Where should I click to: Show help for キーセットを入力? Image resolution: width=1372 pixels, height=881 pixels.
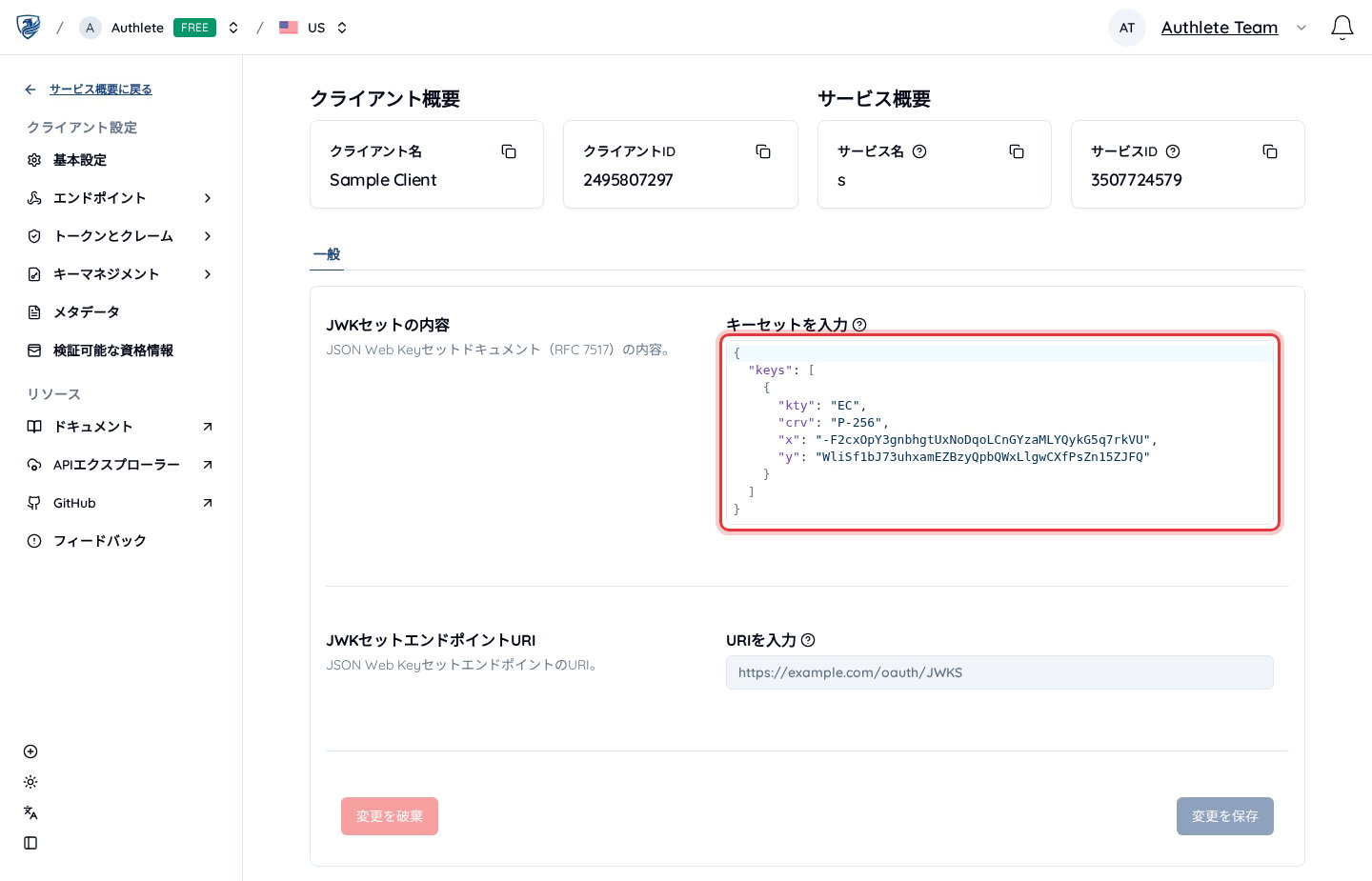click(x=859, y=325)
